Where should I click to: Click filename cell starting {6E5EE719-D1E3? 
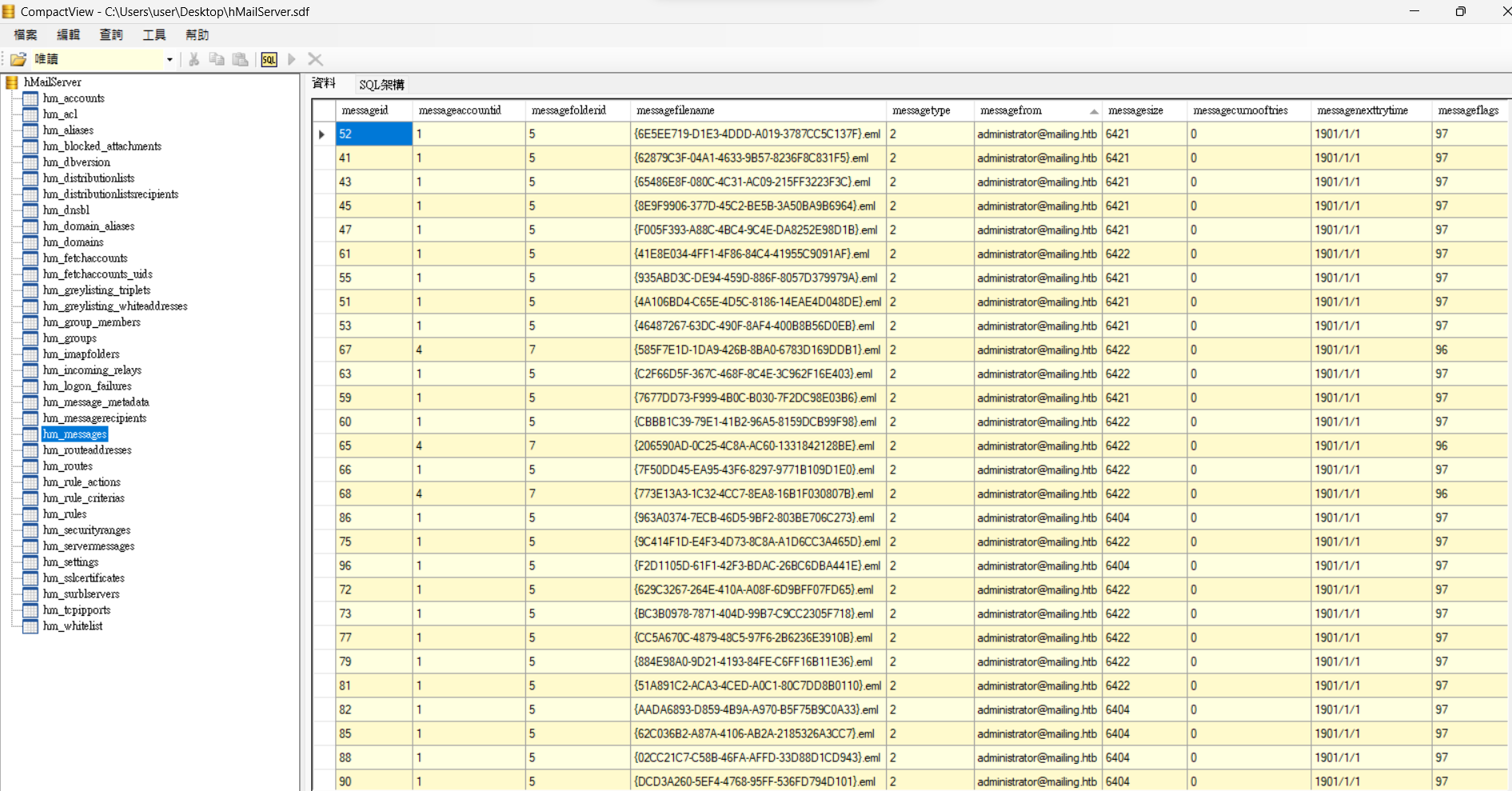(x=758, y=134)
